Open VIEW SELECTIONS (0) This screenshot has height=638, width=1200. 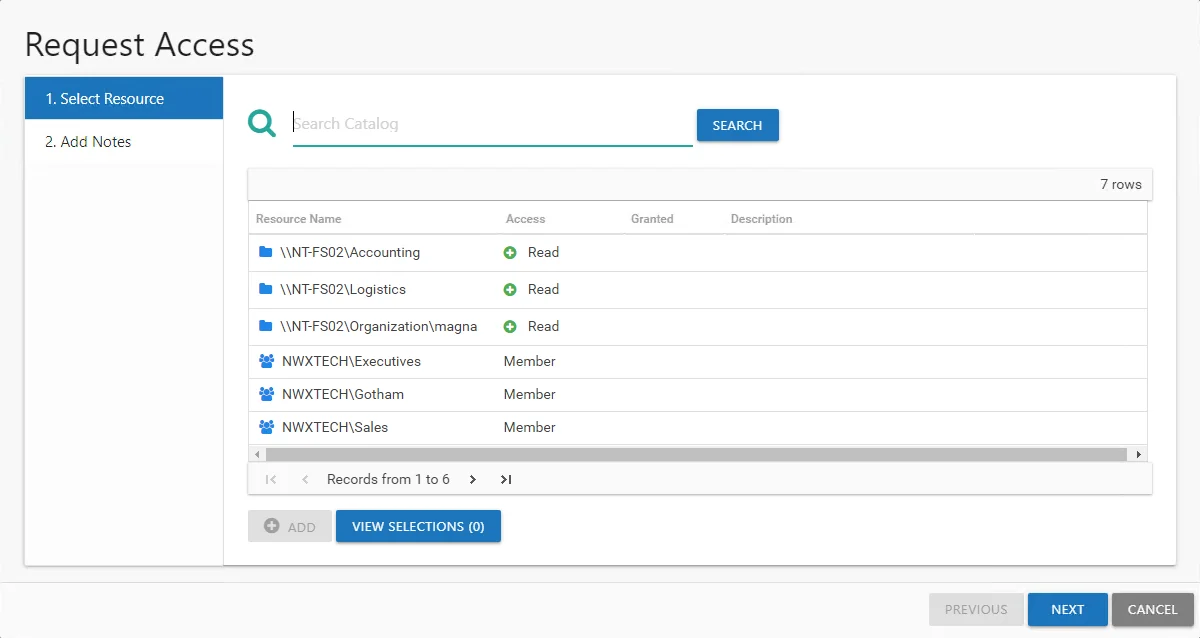tap(418, 526)
